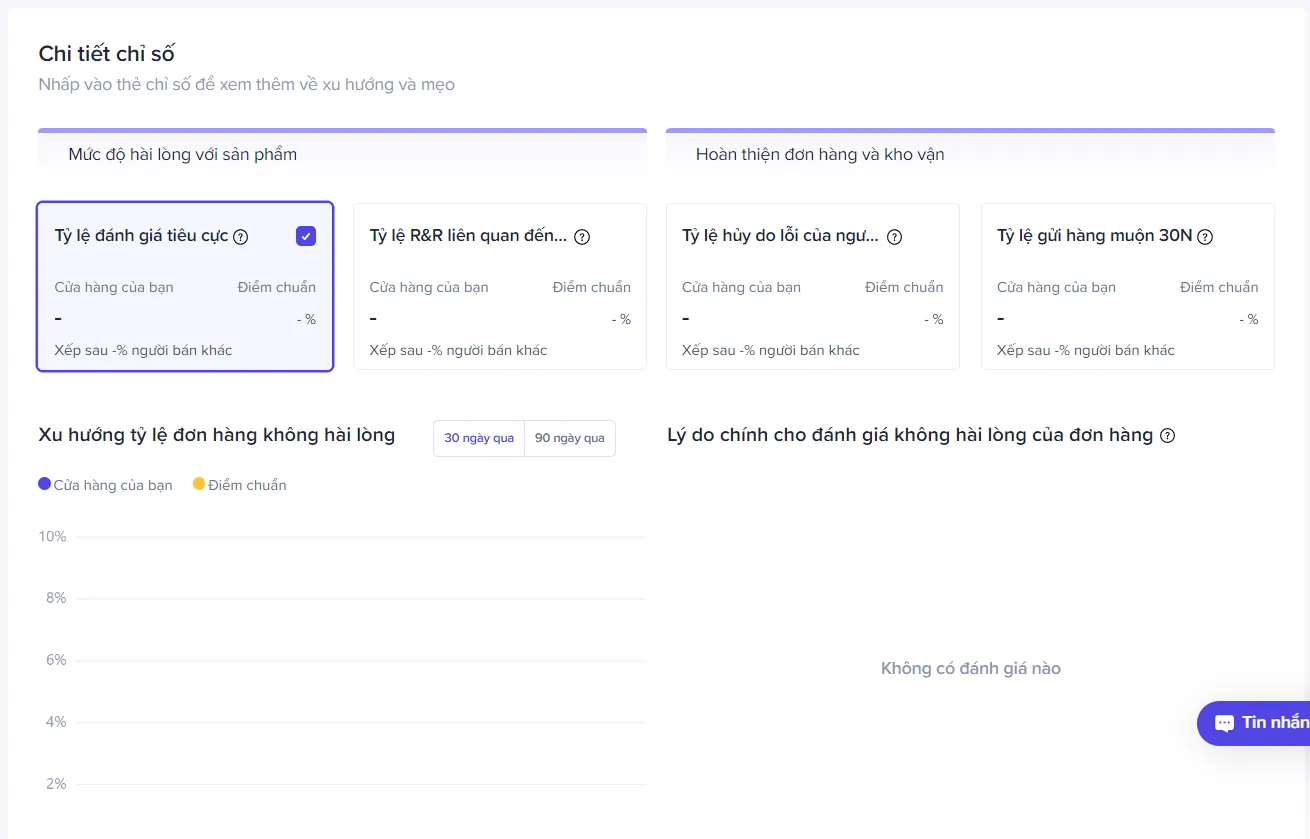
Task: Switch to the 90 ngày qua time range
Action: coord(570,438)
